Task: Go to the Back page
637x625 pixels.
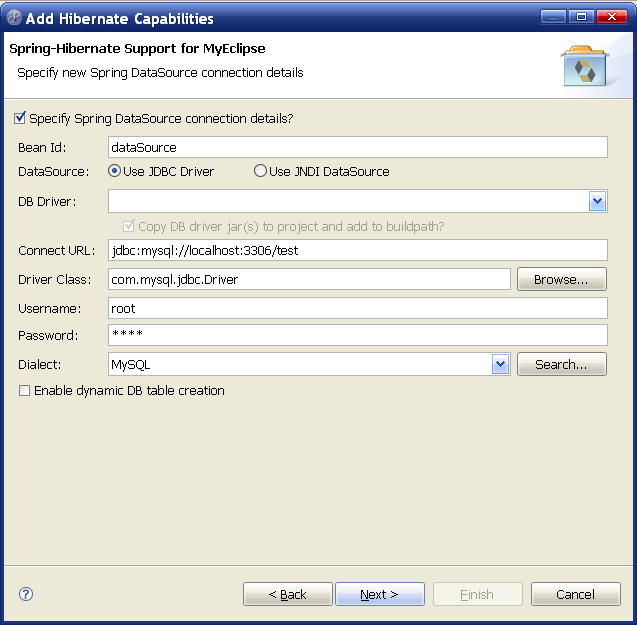Action: 288,594
